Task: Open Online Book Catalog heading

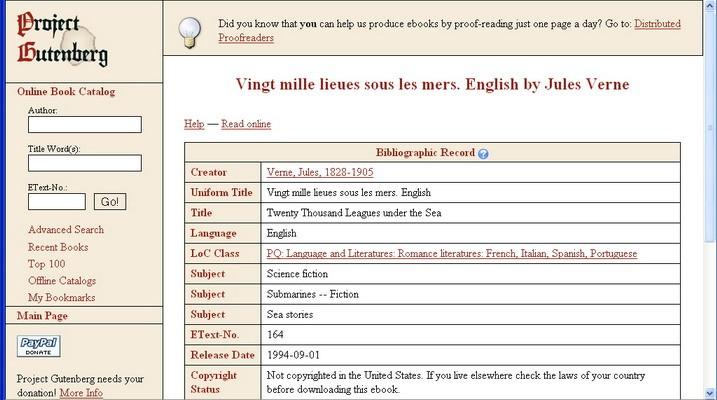Action: point(66,91)
